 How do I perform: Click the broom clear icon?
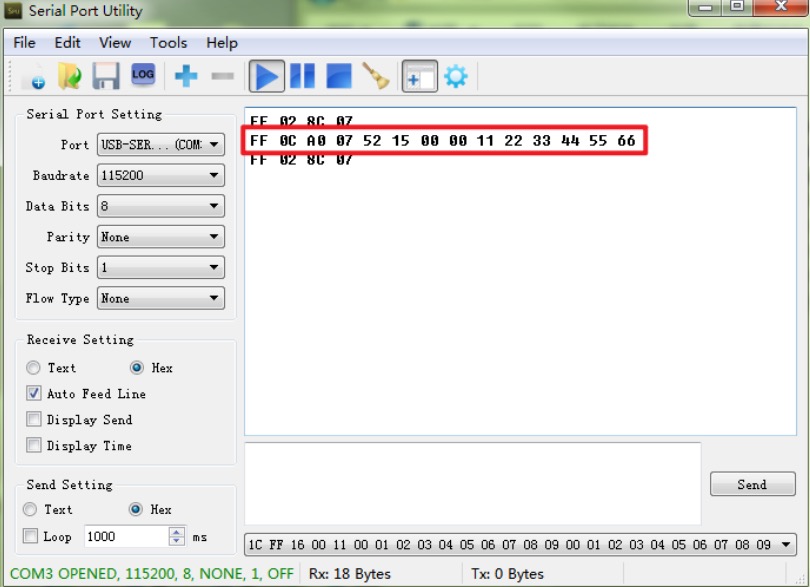(x=376, y=76)
